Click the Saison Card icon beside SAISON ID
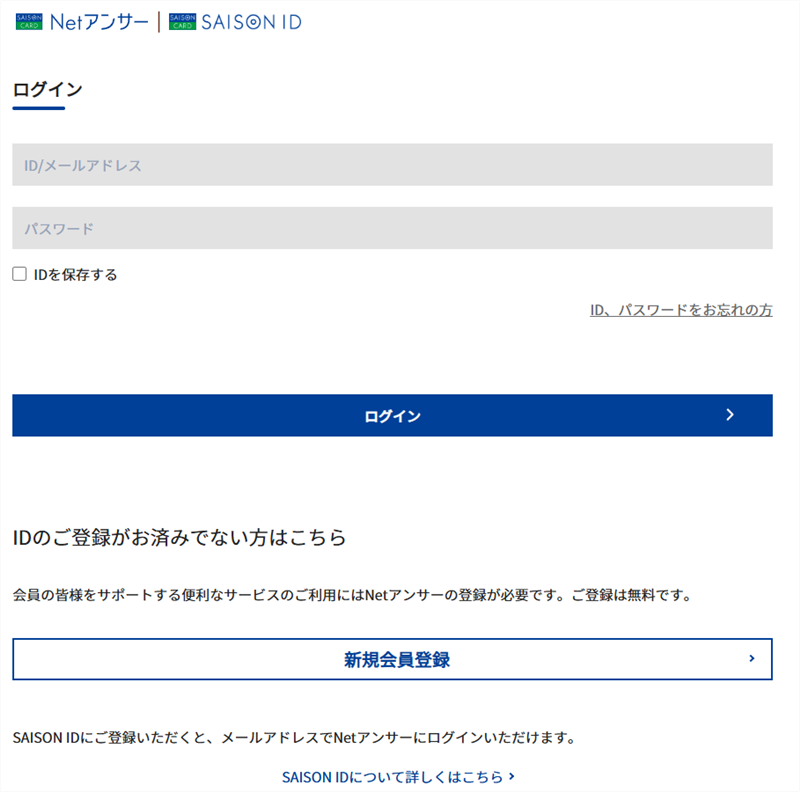Screen dimensions: 800x792 point(182,21)
